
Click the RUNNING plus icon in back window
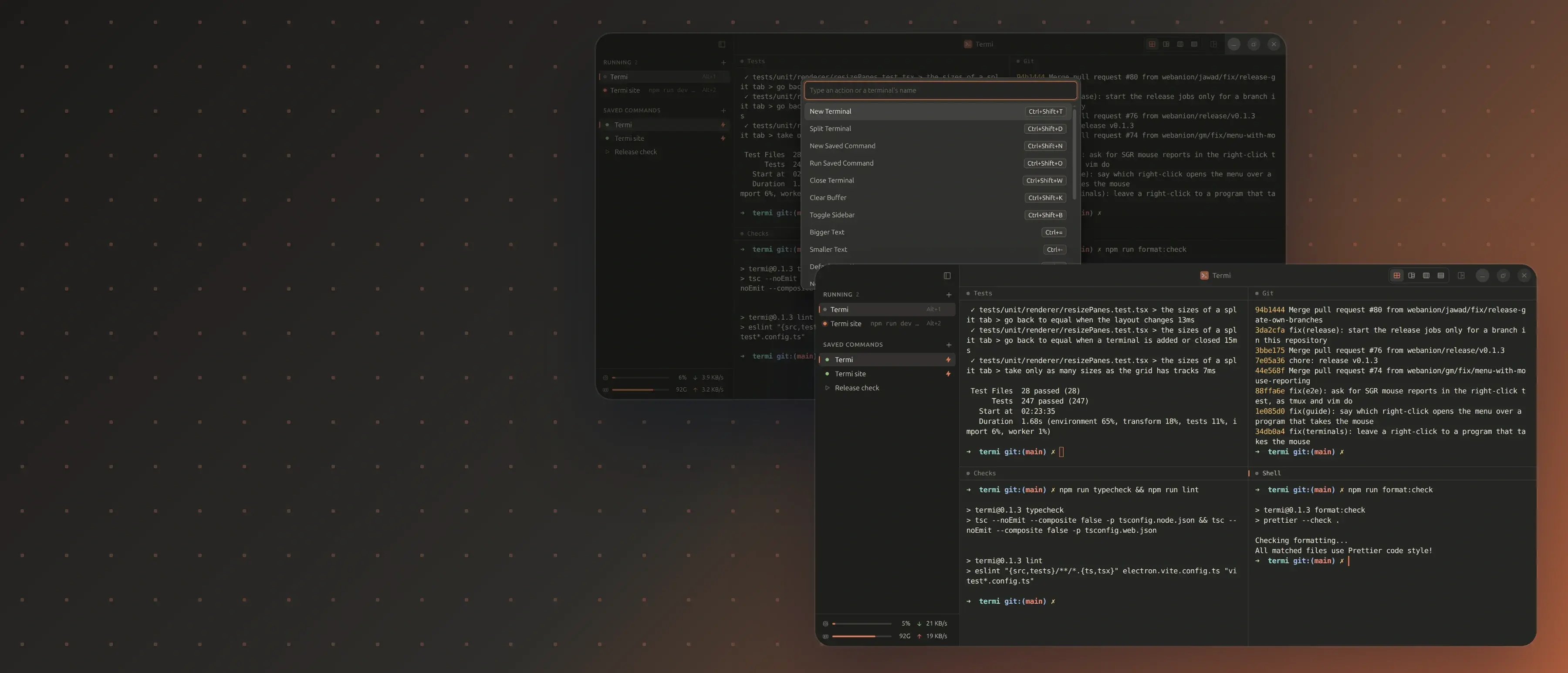pyautogui.click(x=723, y=63)
